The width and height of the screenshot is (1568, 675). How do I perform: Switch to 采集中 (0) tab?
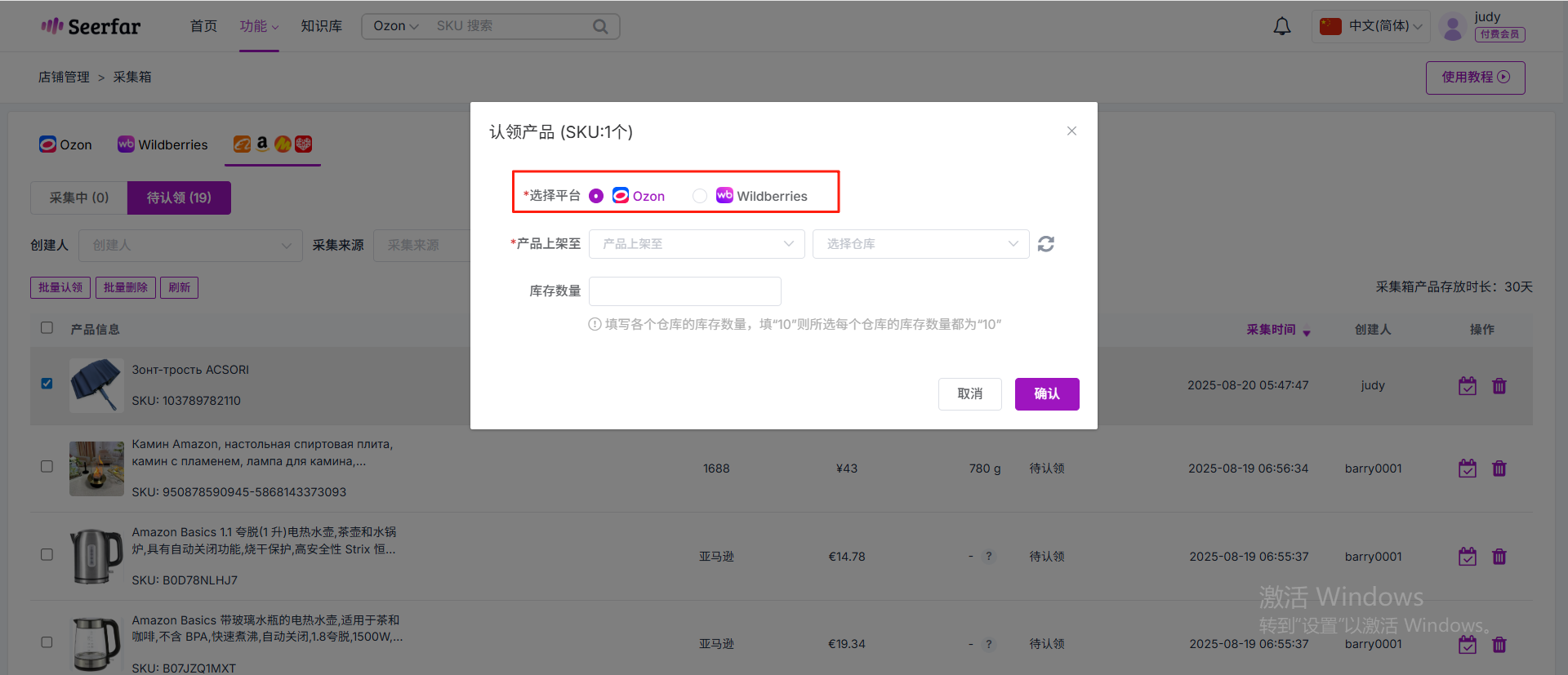tap(78, 198)
